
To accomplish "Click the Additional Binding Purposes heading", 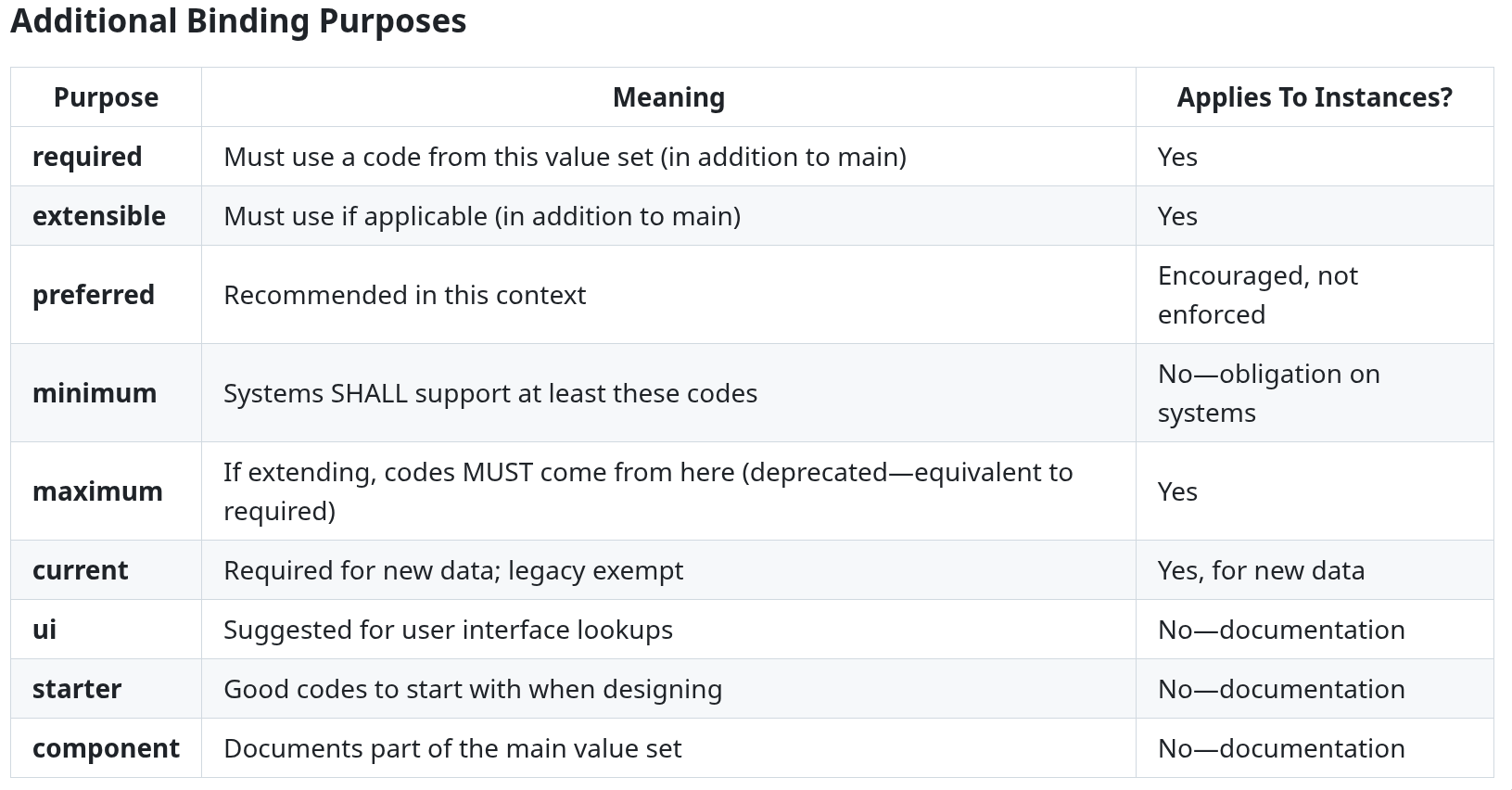I will click(x=238, y=20).
